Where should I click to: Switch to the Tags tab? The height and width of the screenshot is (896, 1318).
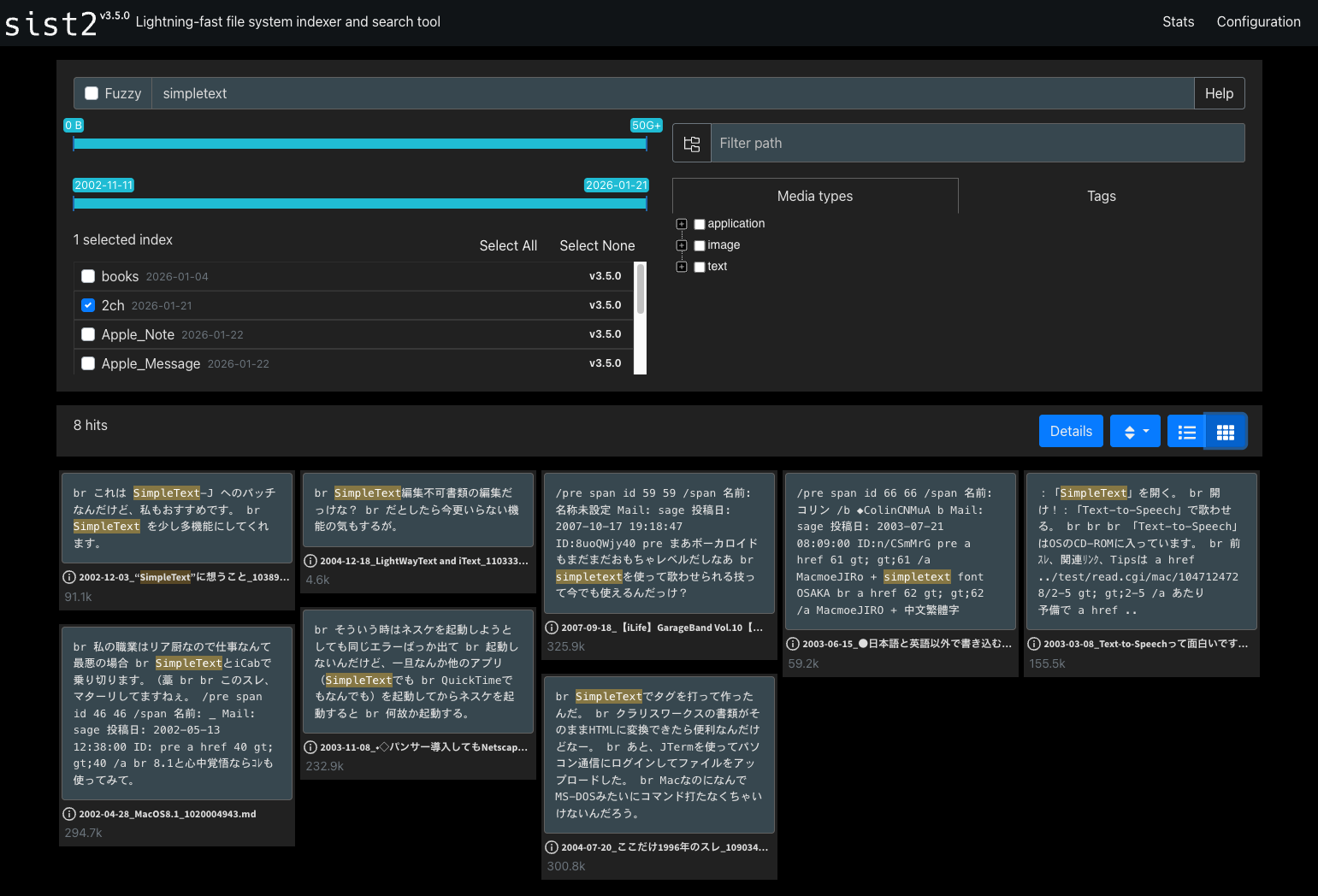tap(1101, 197)
